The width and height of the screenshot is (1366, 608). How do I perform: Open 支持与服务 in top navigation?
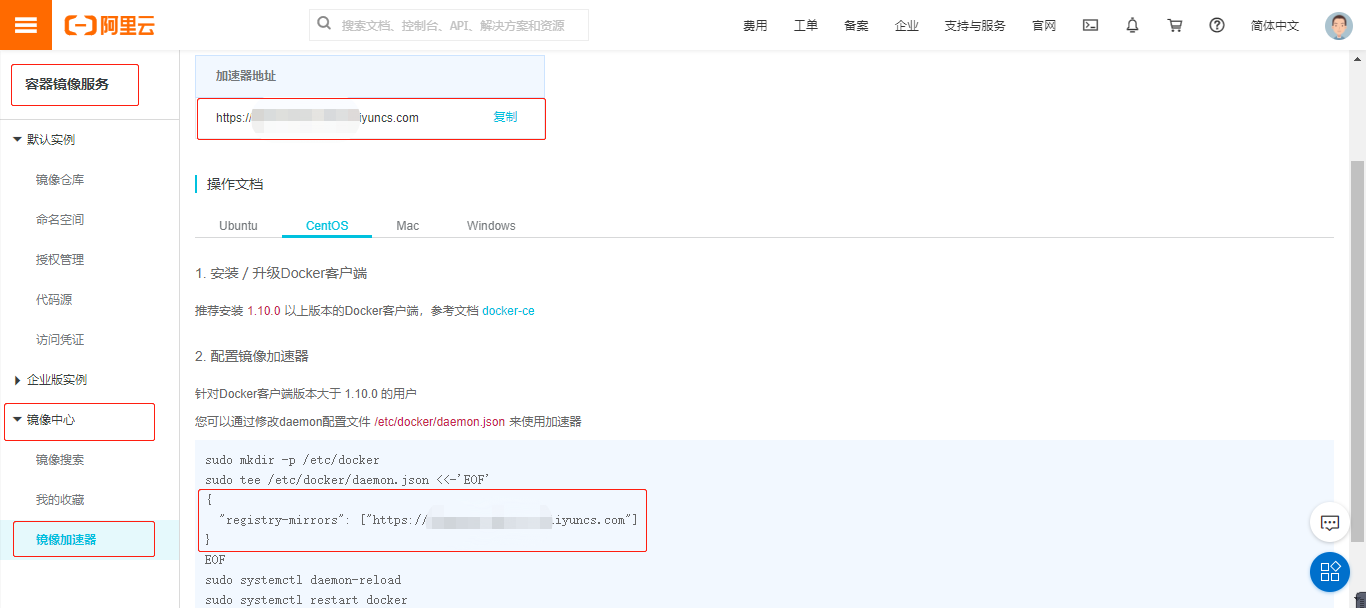(975, 26)
